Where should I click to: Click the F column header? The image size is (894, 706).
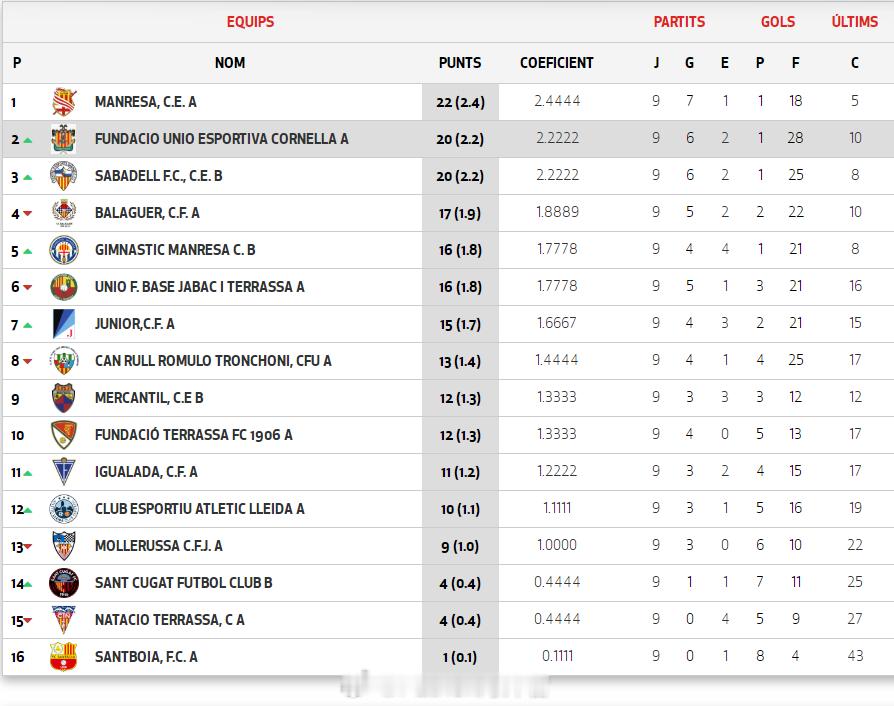pyautogui.click(x=795, y=63)
